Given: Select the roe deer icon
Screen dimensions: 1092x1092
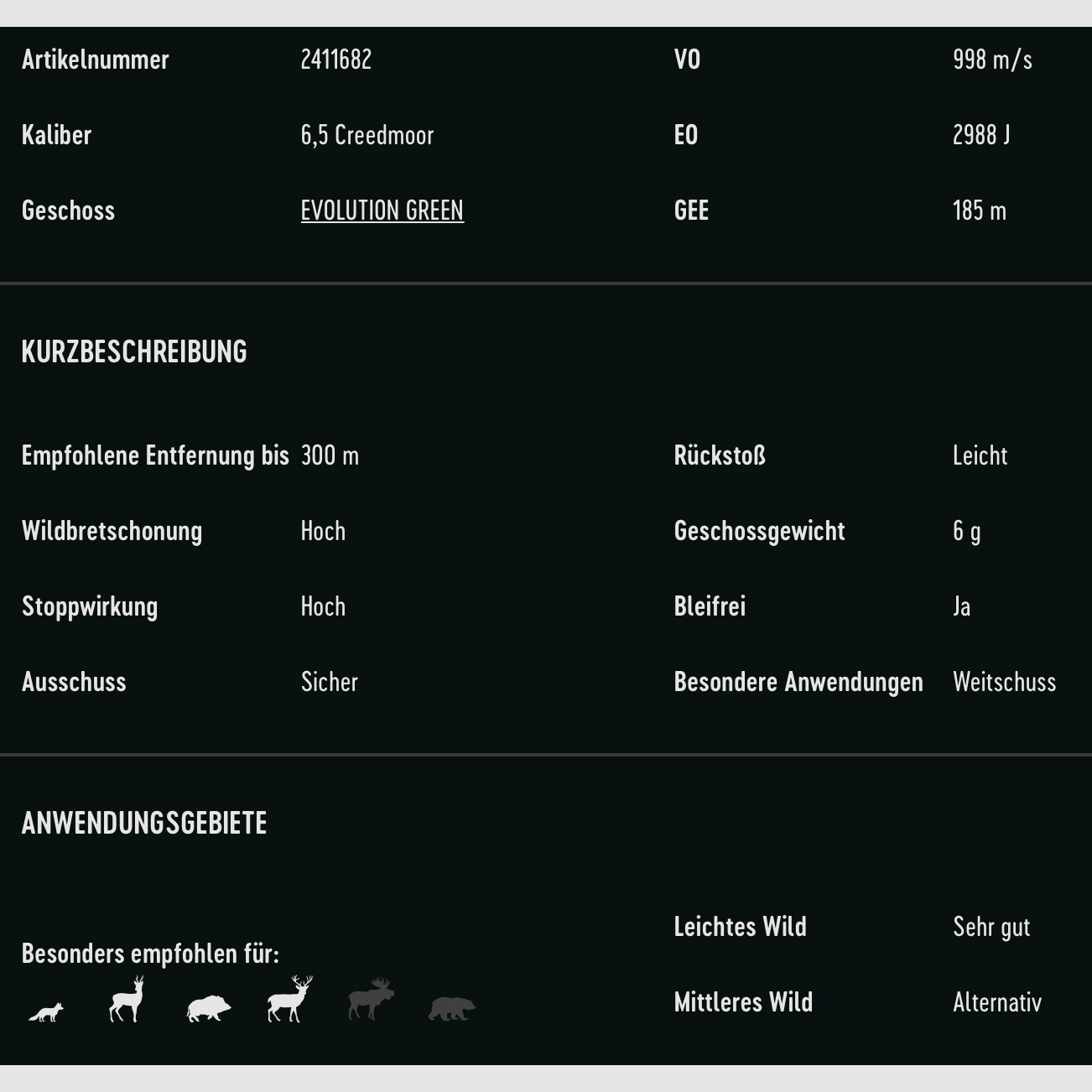Looking at the screenshot, I should pos(127,1000).
